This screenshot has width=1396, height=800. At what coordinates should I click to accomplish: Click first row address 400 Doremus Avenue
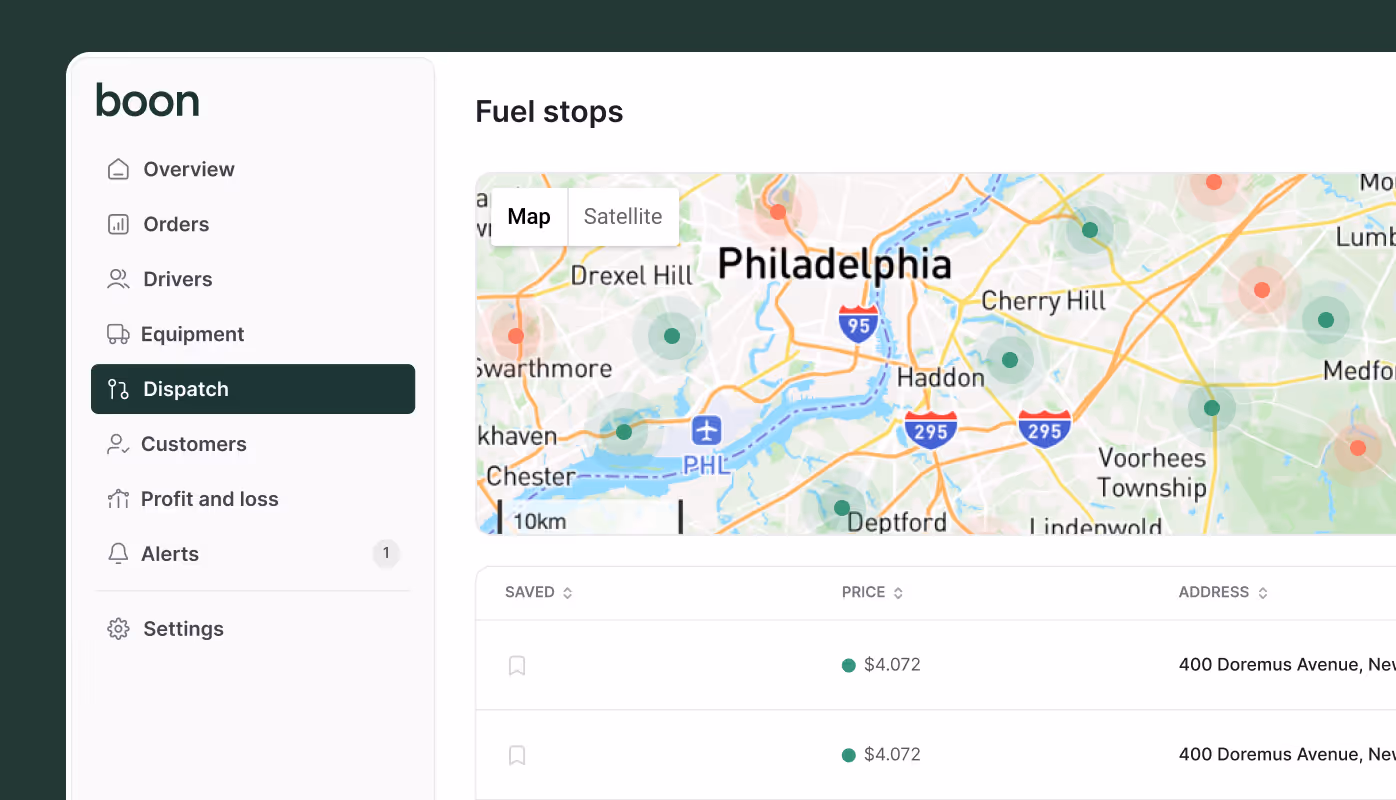pos(1287,665)
